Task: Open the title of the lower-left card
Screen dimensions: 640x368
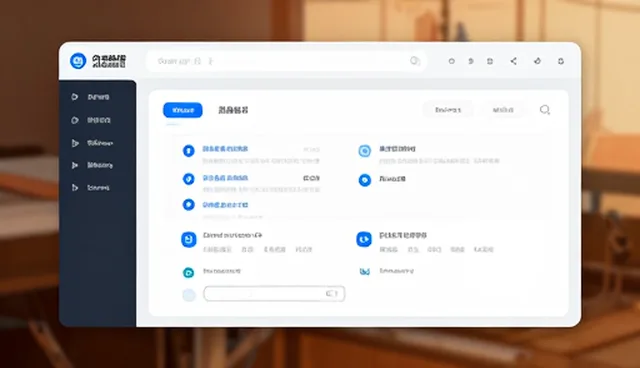Action: pyautogui.click(x=232, y=235)
